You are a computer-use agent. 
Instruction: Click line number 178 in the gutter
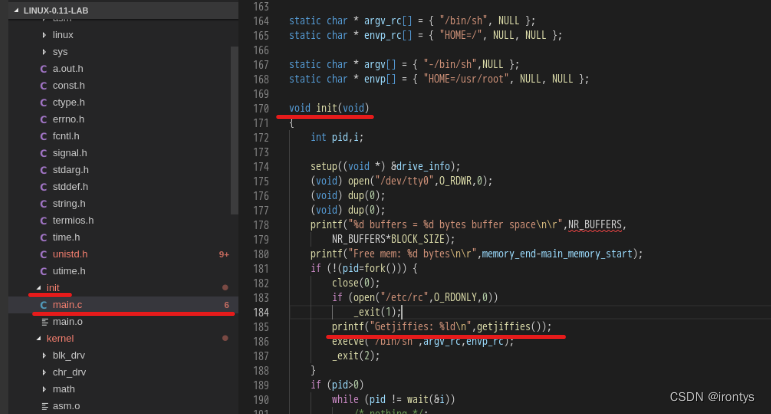(x=261, y=225)
